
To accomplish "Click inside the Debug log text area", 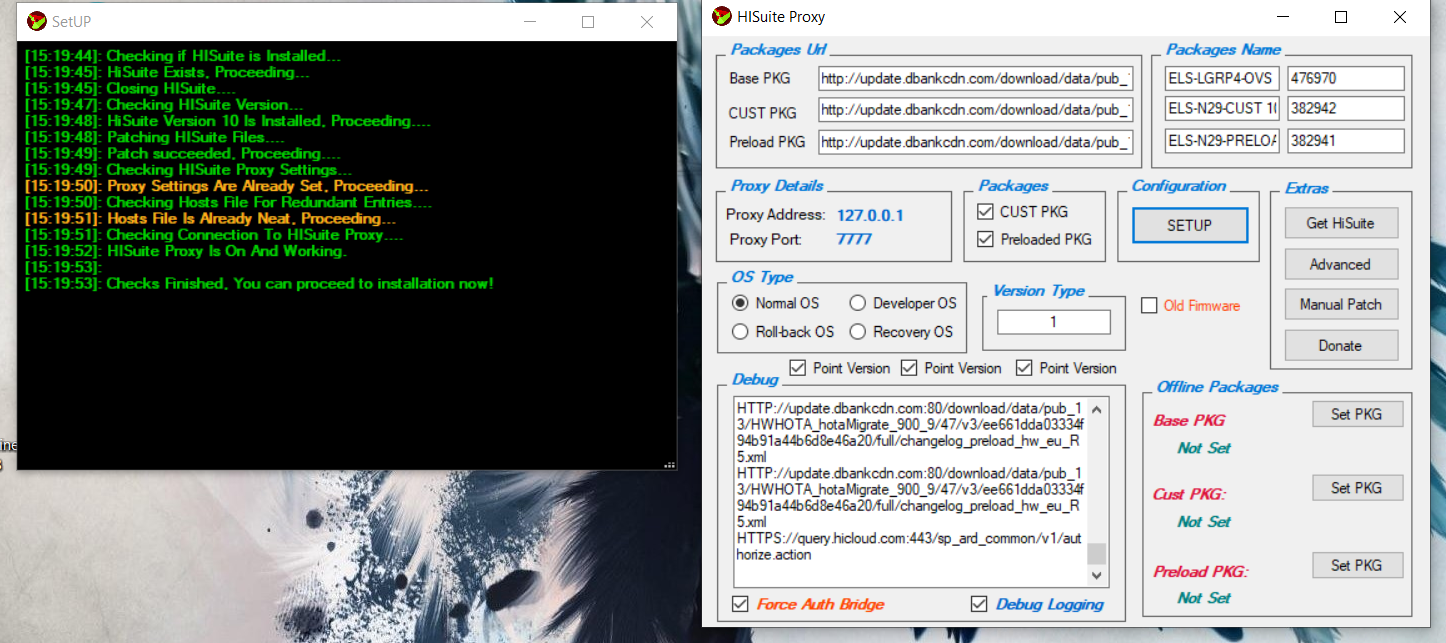I will pyautogui.click(x=911, y=491).
